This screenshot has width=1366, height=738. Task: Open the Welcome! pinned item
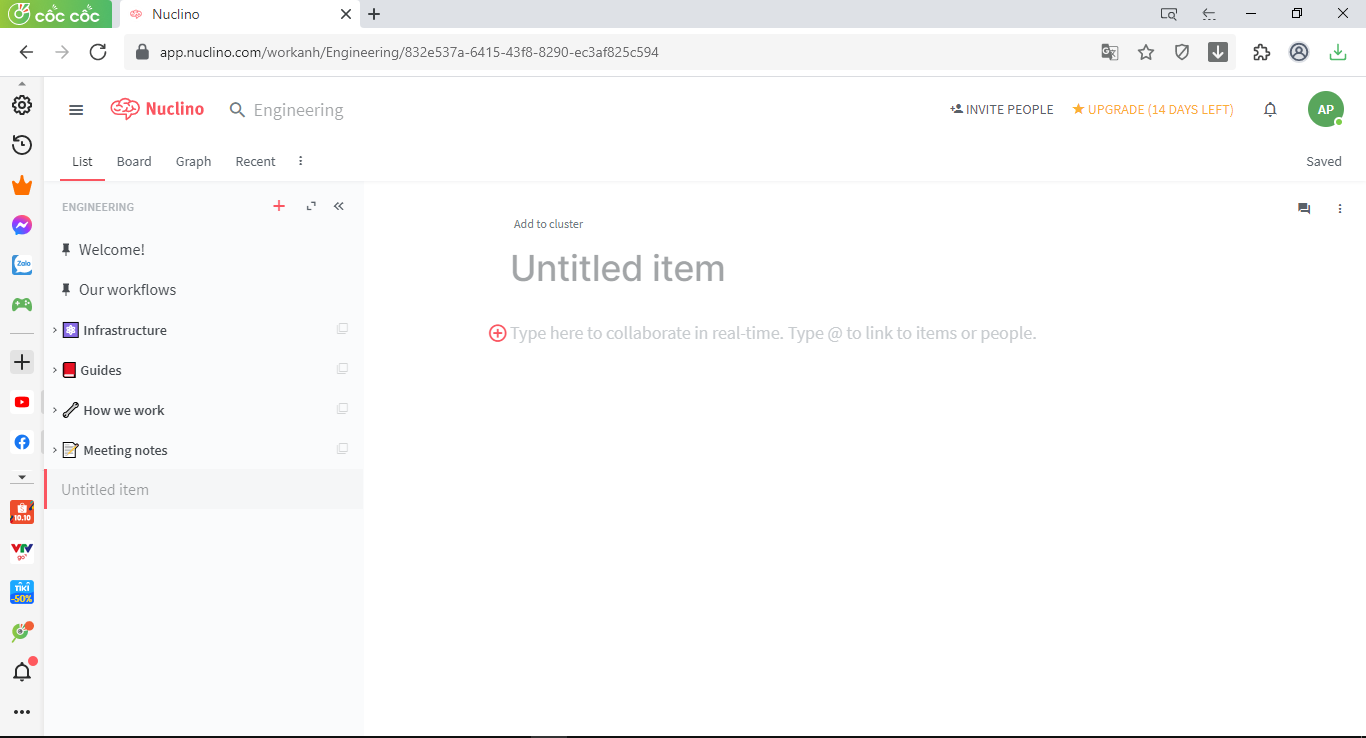pos(112,250)
